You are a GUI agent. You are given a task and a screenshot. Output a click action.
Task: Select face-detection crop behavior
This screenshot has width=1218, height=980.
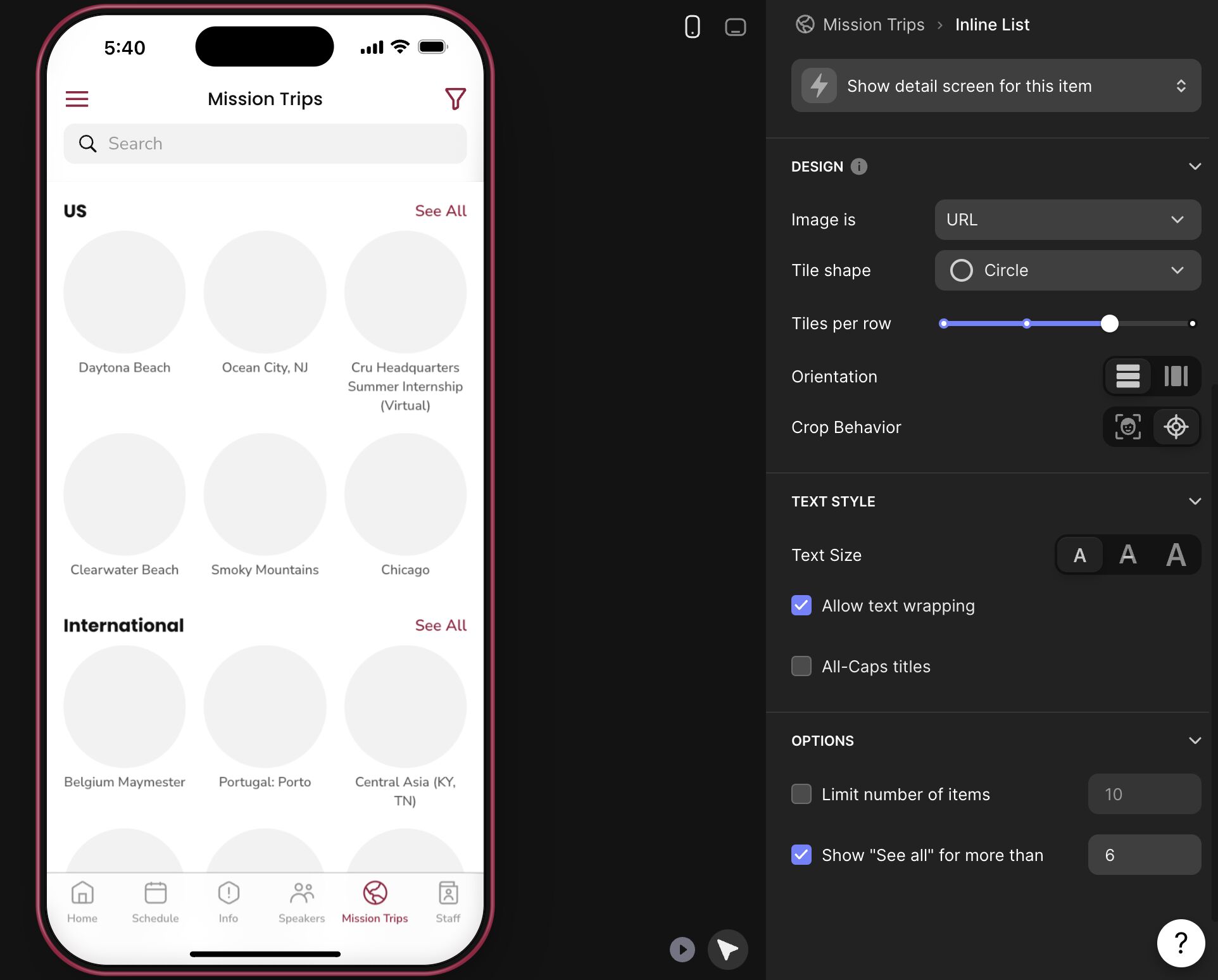point(1127,427)
